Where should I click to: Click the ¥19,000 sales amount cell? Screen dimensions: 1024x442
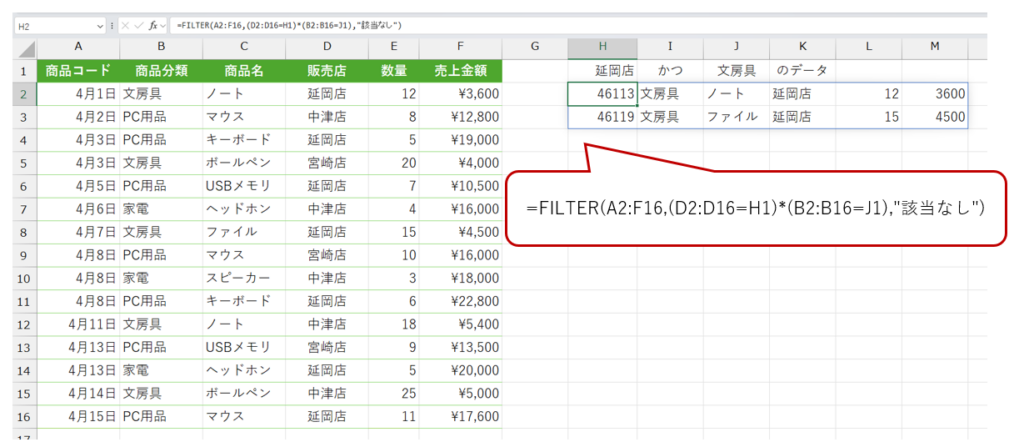tap(460, 140)
